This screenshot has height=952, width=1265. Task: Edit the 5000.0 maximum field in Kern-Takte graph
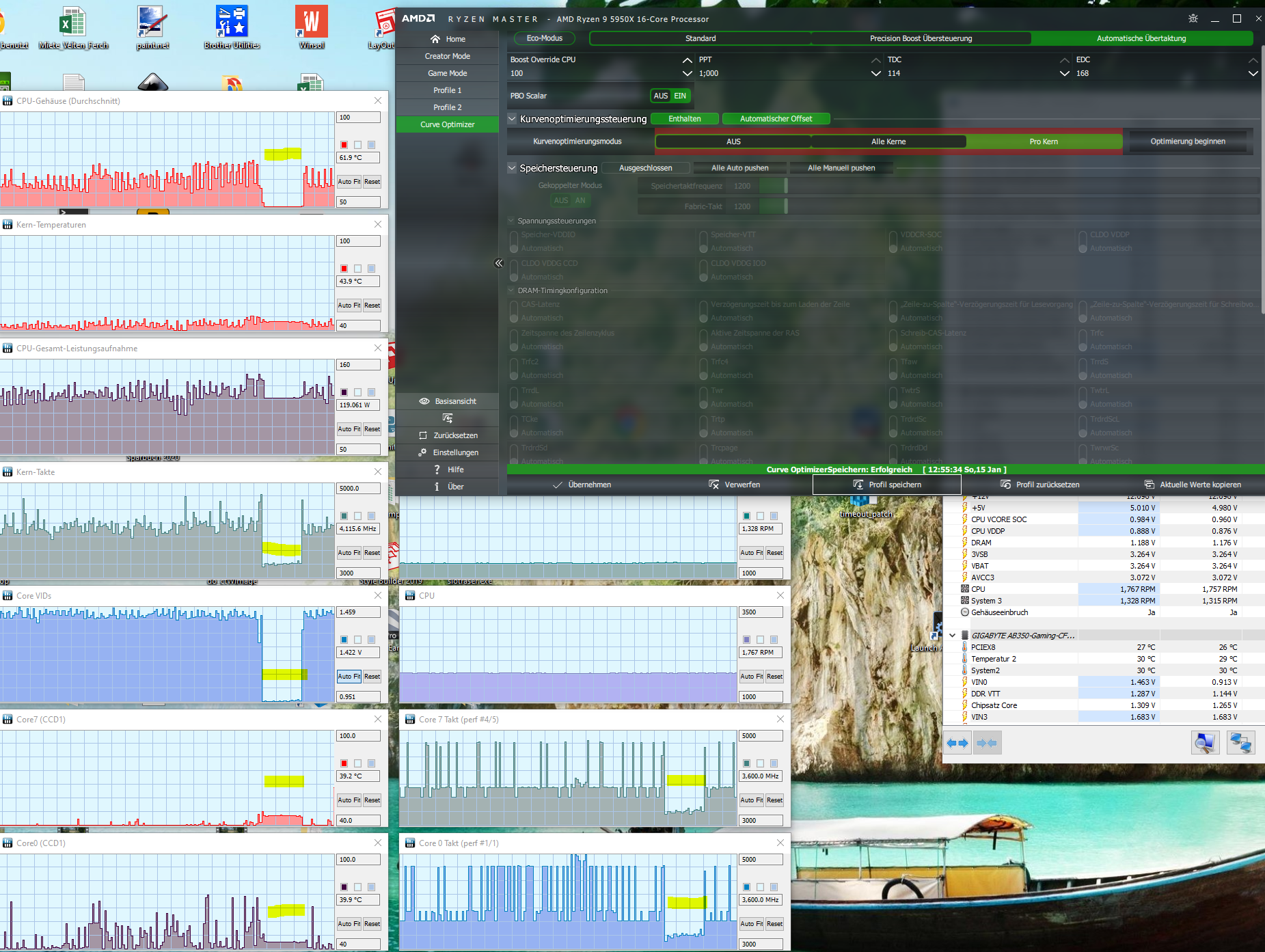[359, 489]
